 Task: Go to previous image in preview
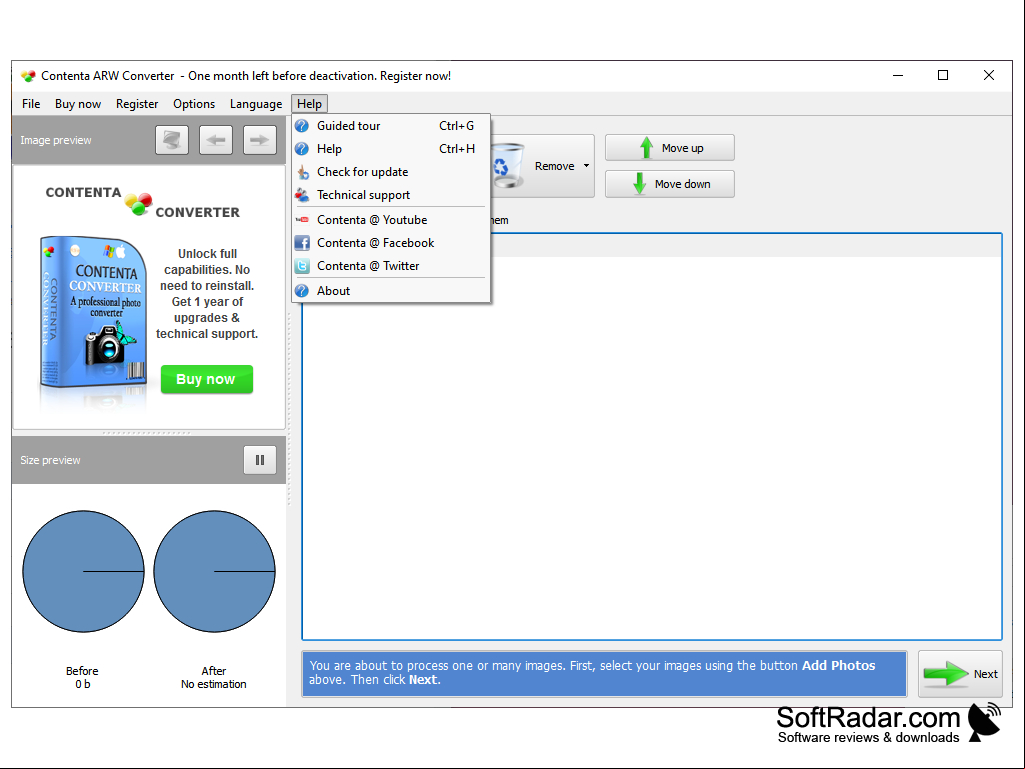tap(216, 140)
